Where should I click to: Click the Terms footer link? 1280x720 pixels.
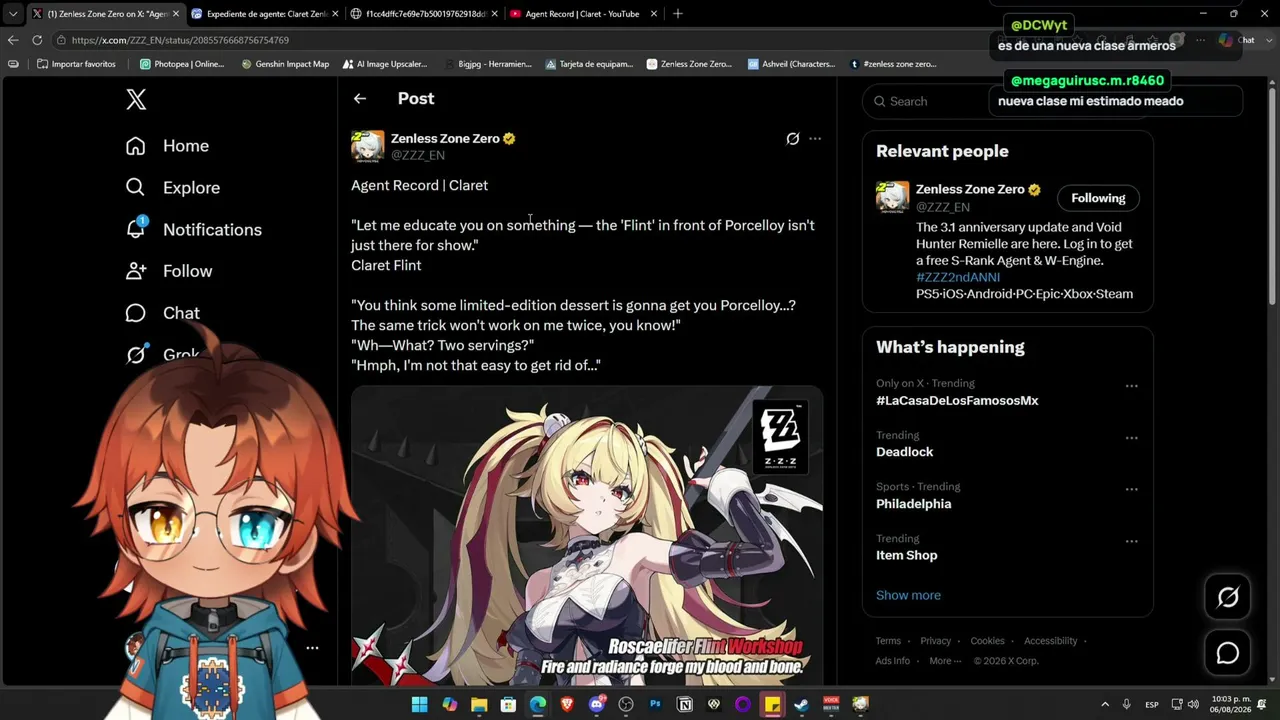click(x=888, y=641)
